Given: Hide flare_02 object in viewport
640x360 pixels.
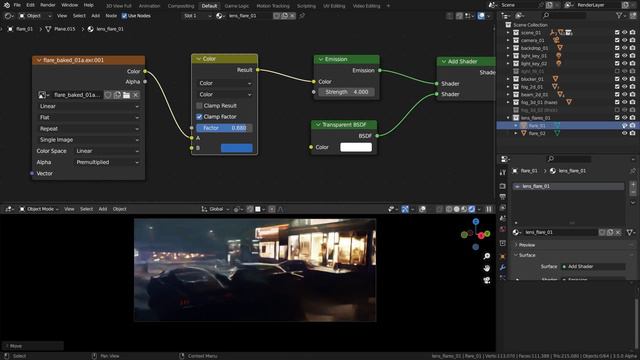Looking at the screenshot, I should point(624,133).
